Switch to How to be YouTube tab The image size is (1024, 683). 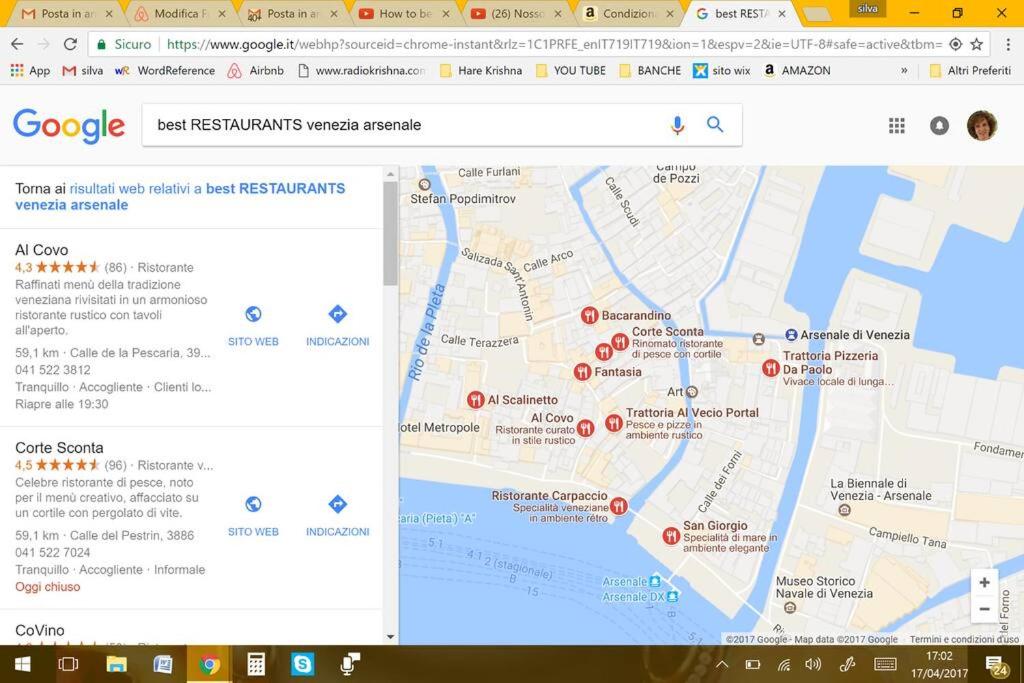coord(405,14)
